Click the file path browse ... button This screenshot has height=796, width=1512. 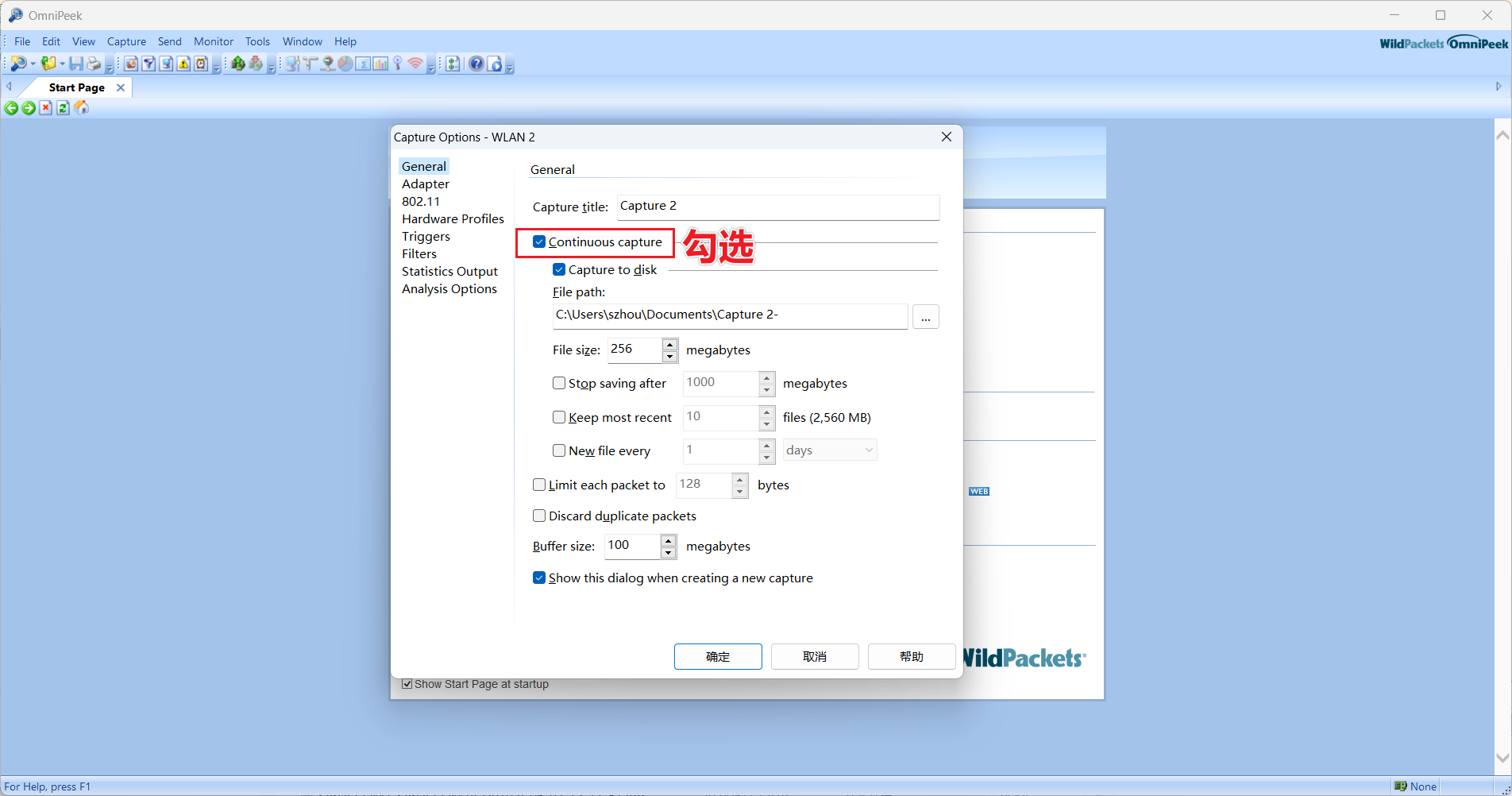926,317
